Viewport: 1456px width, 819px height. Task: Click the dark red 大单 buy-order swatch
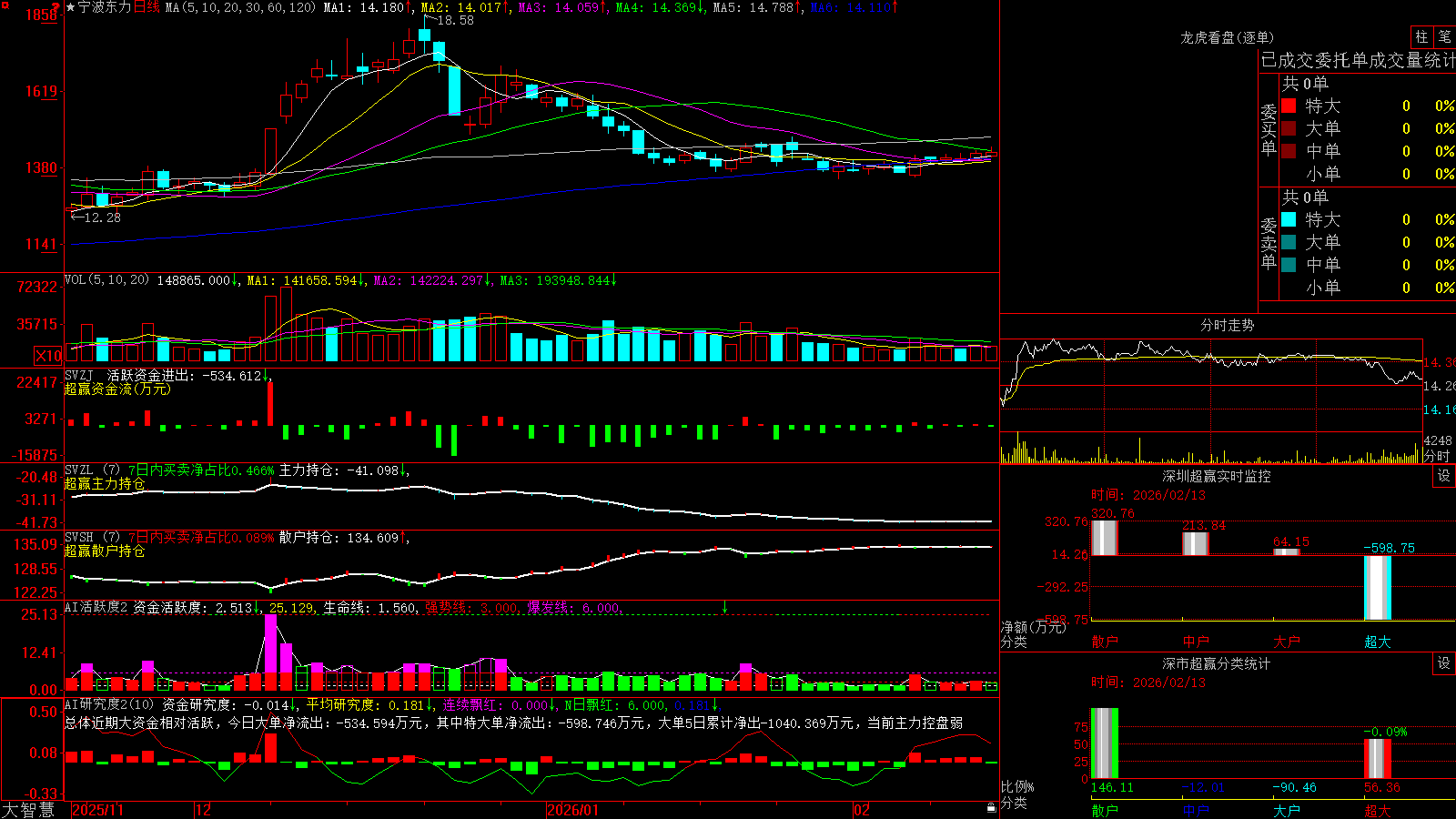click(1289, 128)
